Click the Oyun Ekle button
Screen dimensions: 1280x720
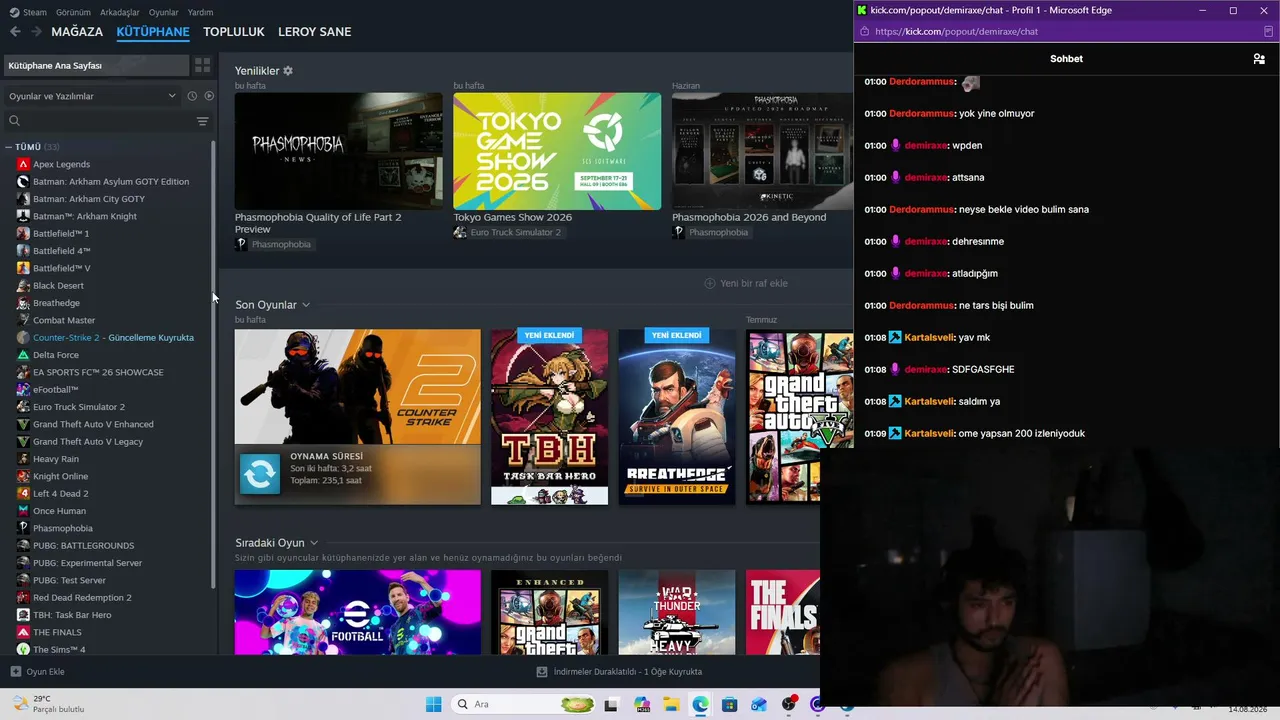37,672
